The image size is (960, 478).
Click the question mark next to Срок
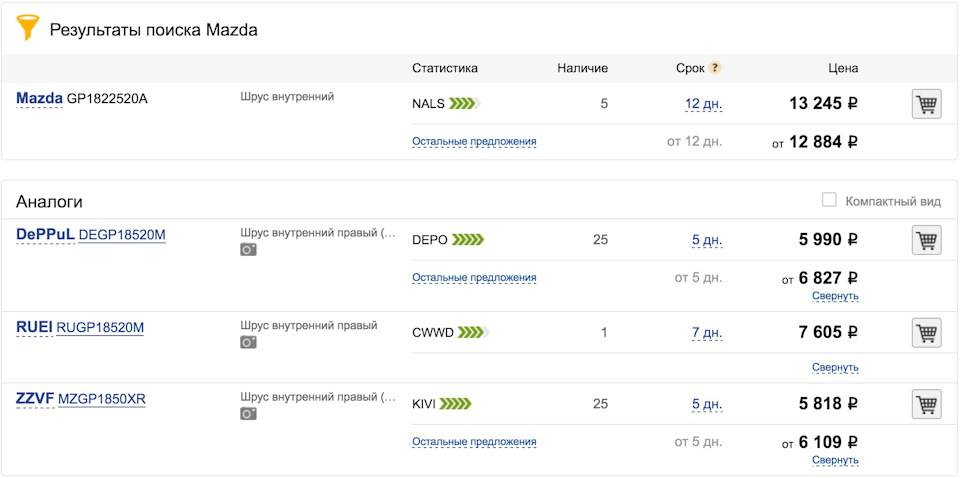coord(715,68)
